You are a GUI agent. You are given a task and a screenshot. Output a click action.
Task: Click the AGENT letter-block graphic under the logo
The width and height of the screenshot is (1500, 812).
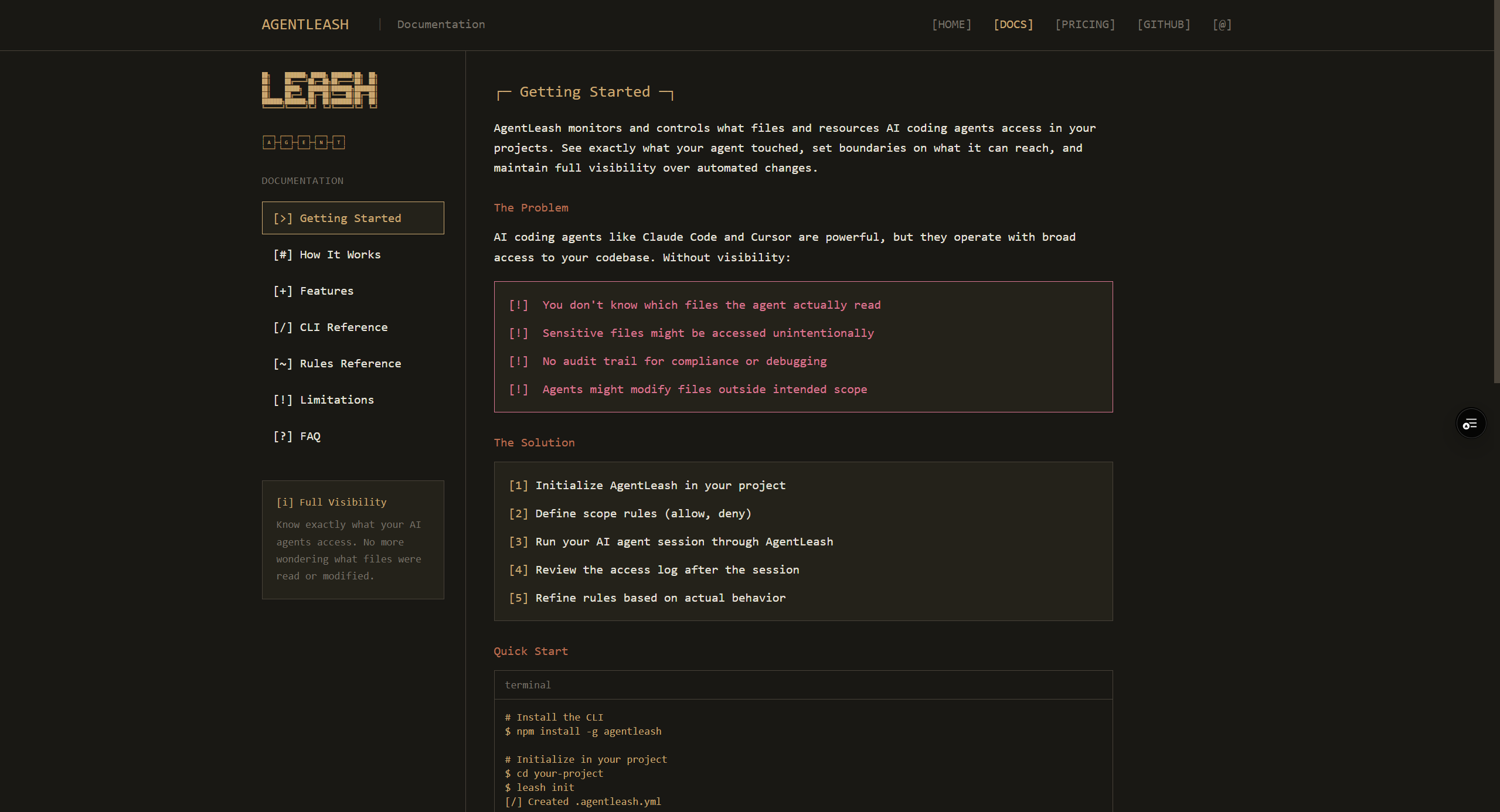click(303, 142)
